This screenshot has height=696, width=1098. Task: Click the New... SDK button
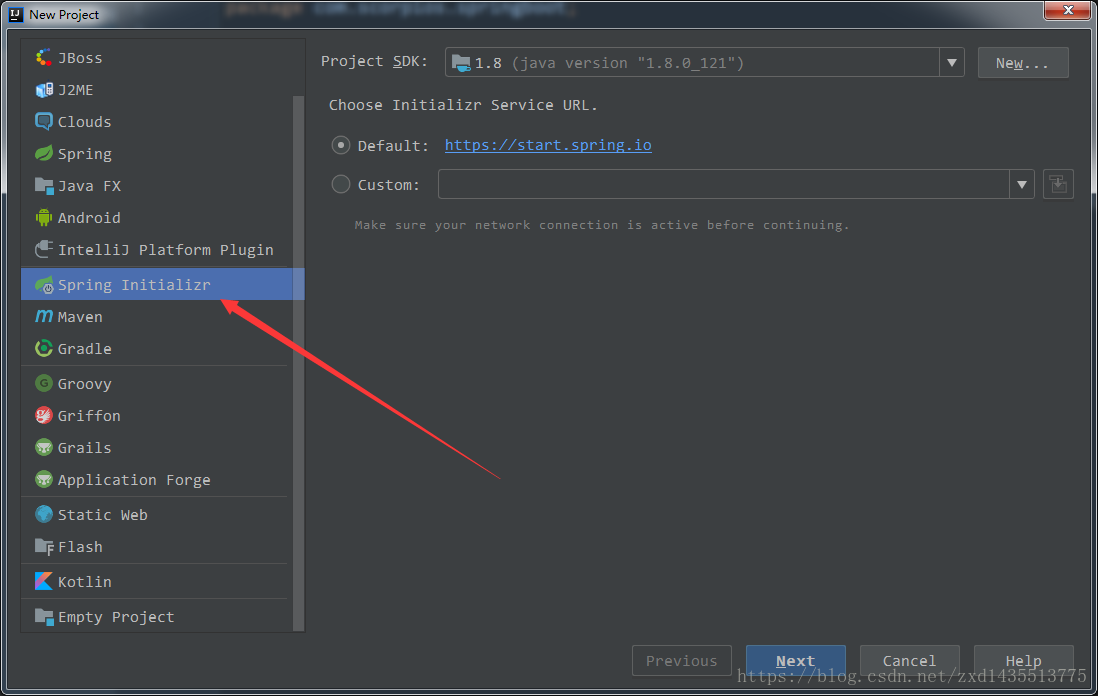[x=1022, y=63]
